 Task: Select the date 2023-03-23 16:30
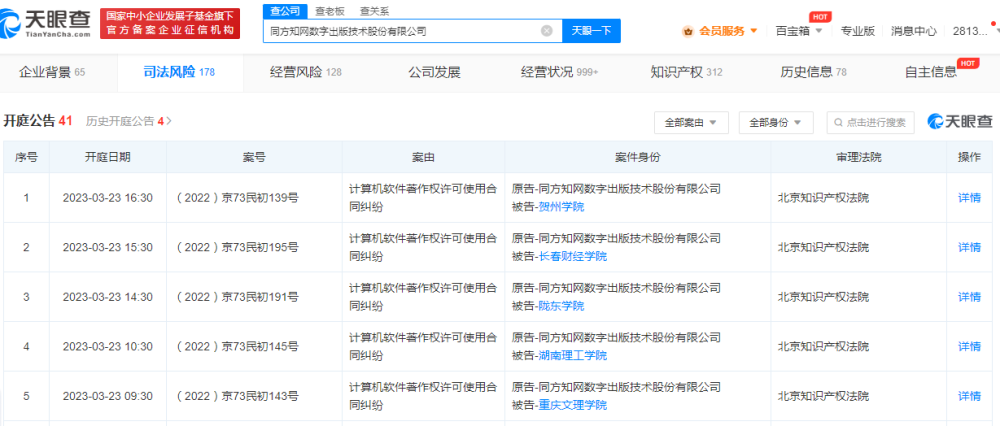[108, 198]
